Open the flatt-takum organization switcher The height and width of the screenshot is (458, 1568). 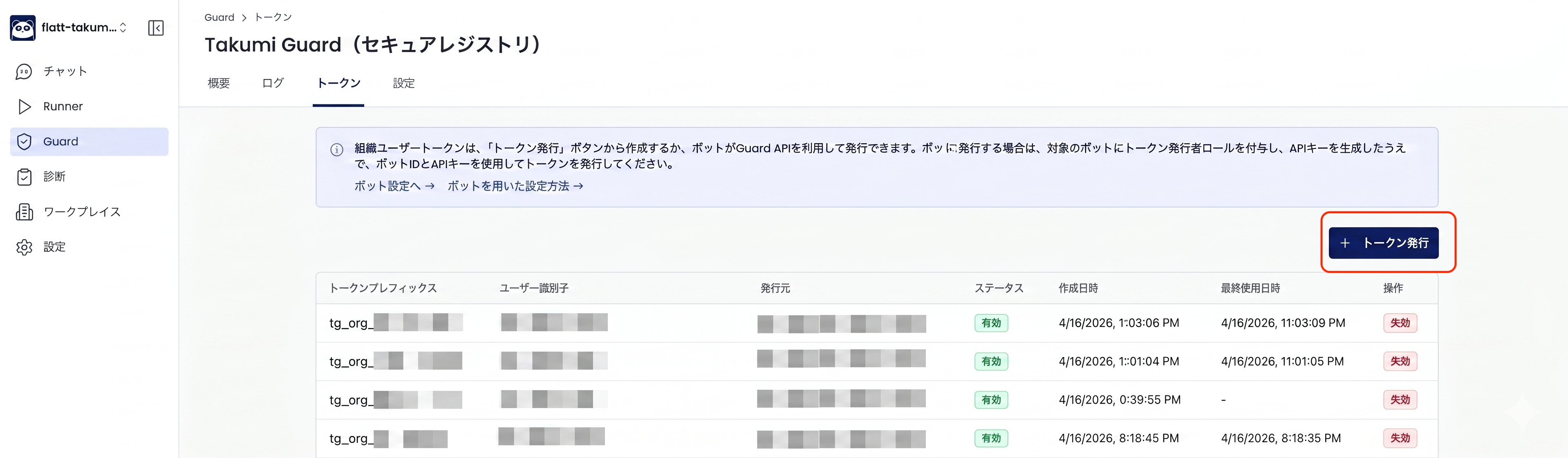tap(85, 27)
